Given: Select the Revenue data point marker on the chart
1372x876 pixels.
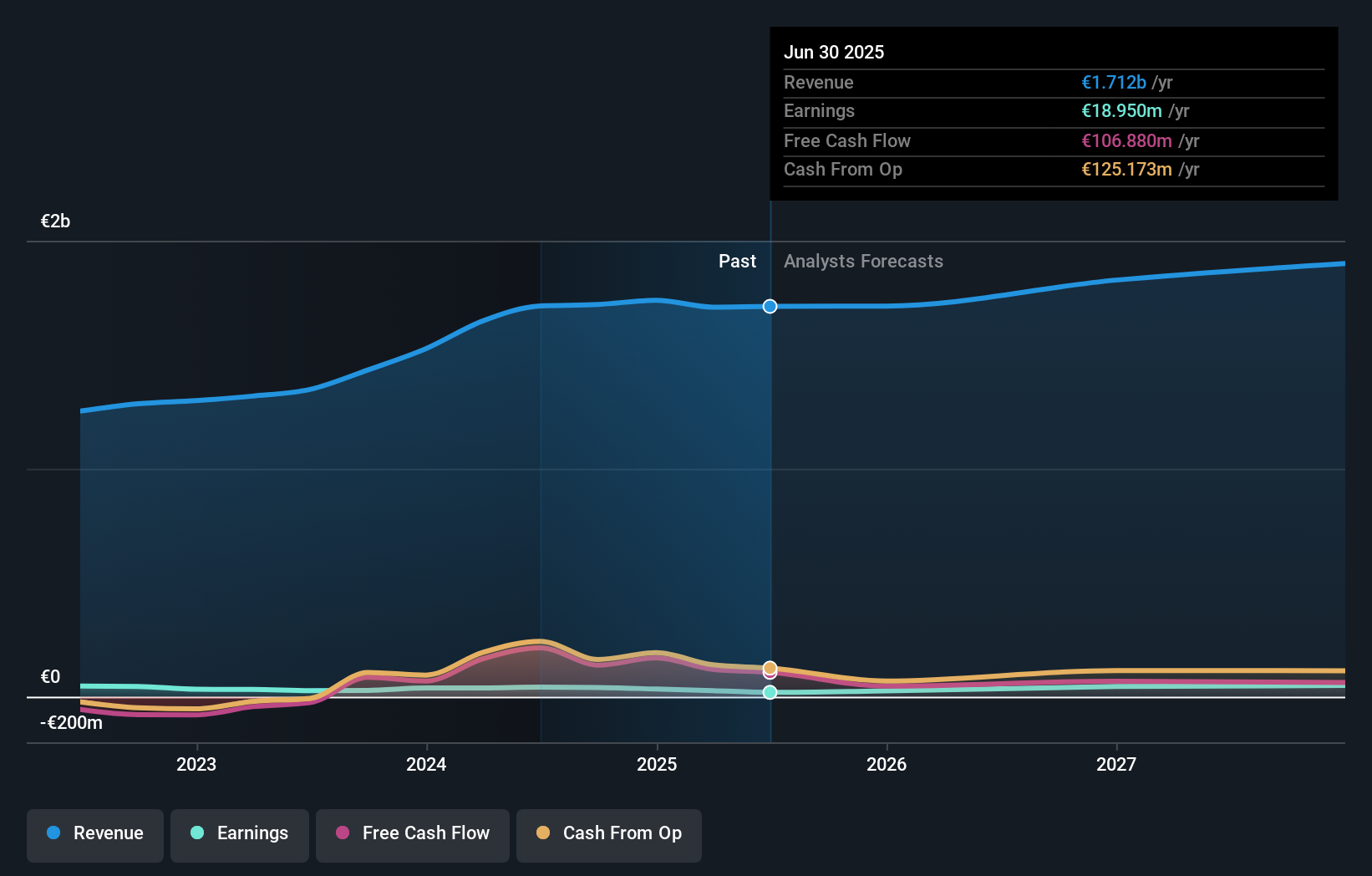Looking at the screenshot, I should coord(769,306).
